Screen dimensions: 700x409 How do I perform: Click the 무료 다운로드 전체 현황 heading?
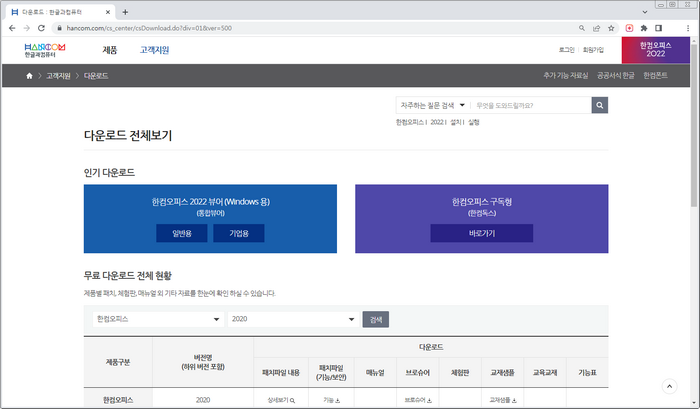[x=128, y=275]
